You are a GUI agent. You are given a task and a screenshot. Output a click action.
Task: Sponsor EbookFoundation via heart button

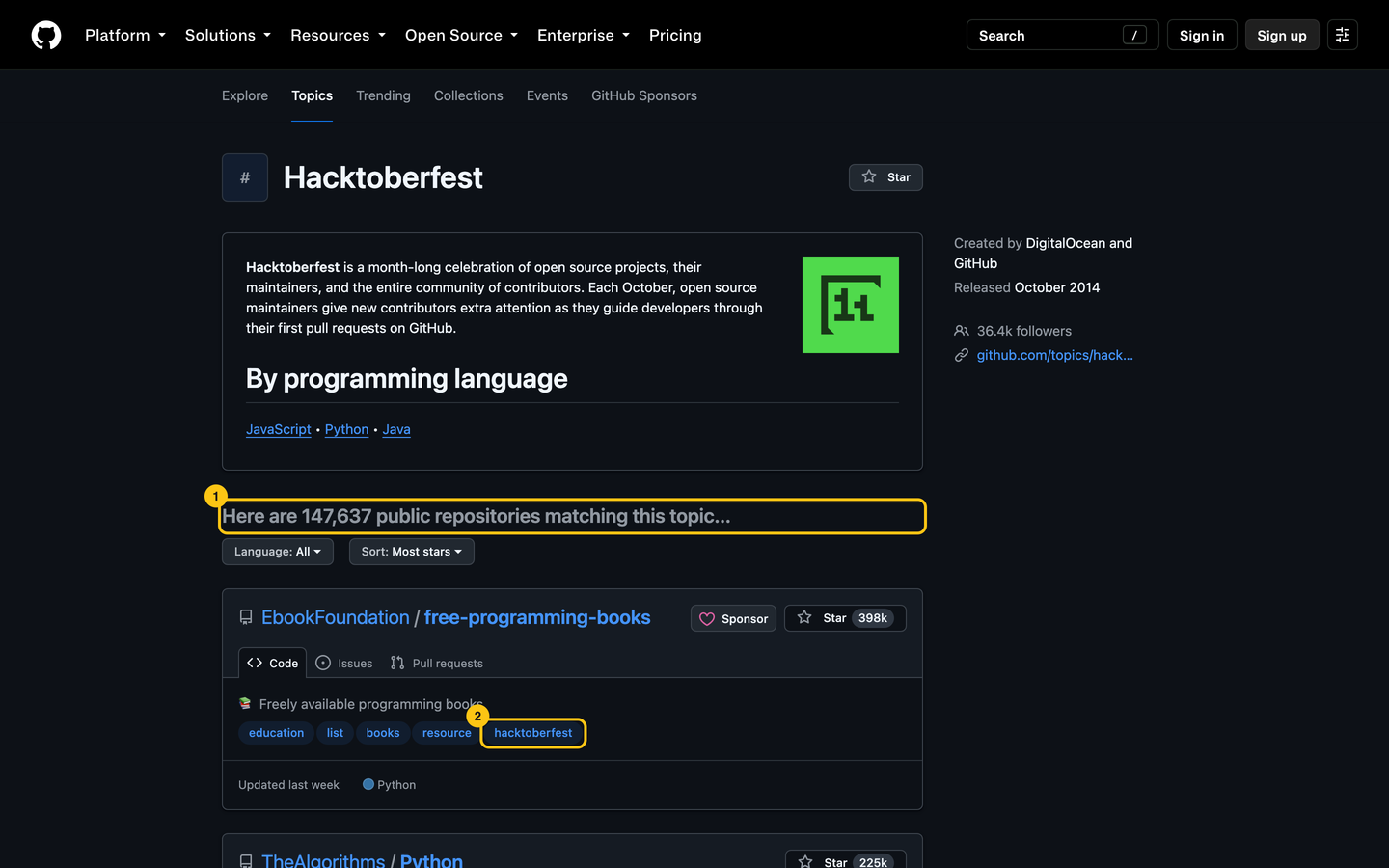point(733,618)
